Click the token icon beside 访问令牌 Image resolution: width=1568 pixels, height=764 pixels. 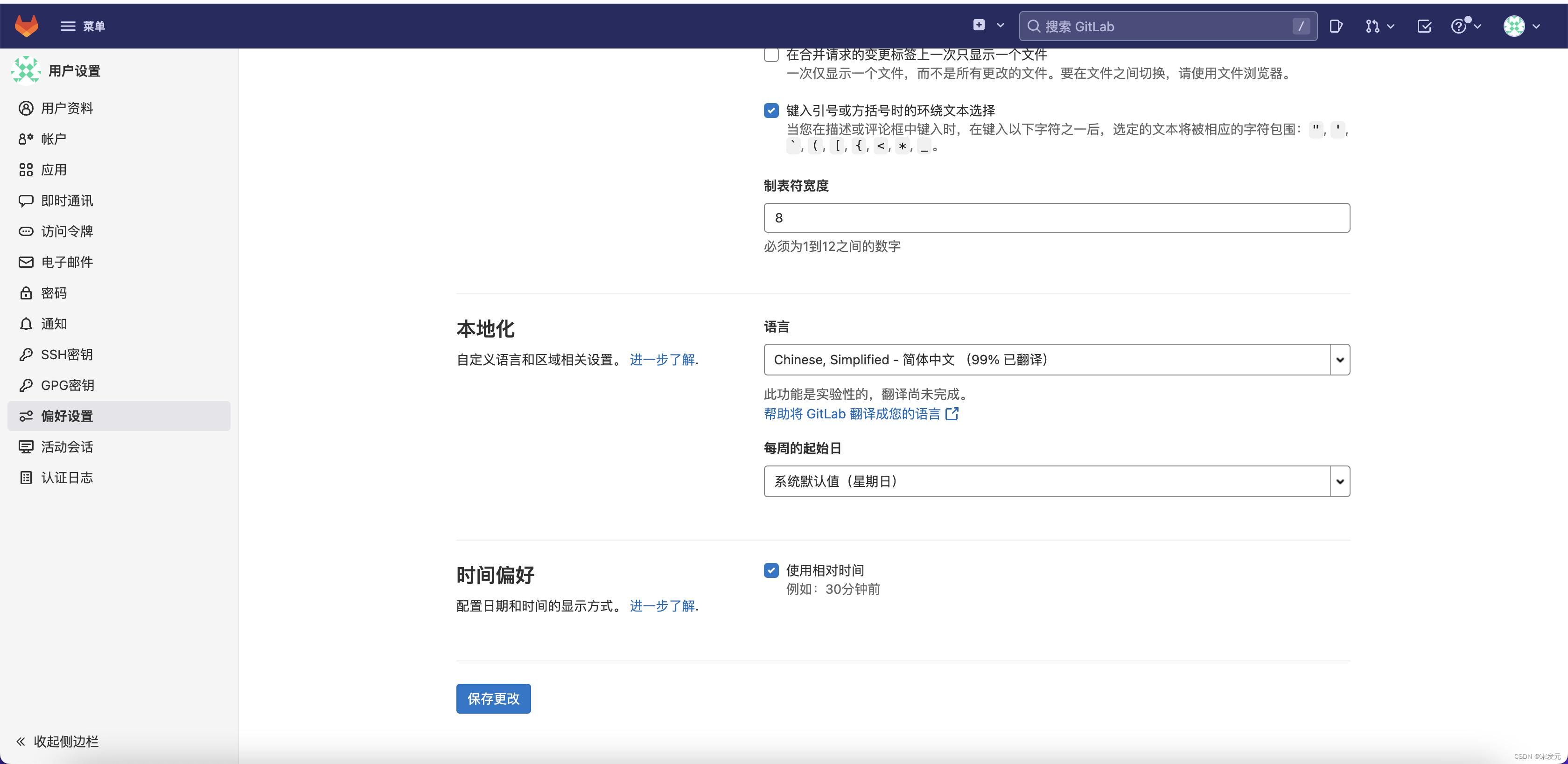(26, 231)
